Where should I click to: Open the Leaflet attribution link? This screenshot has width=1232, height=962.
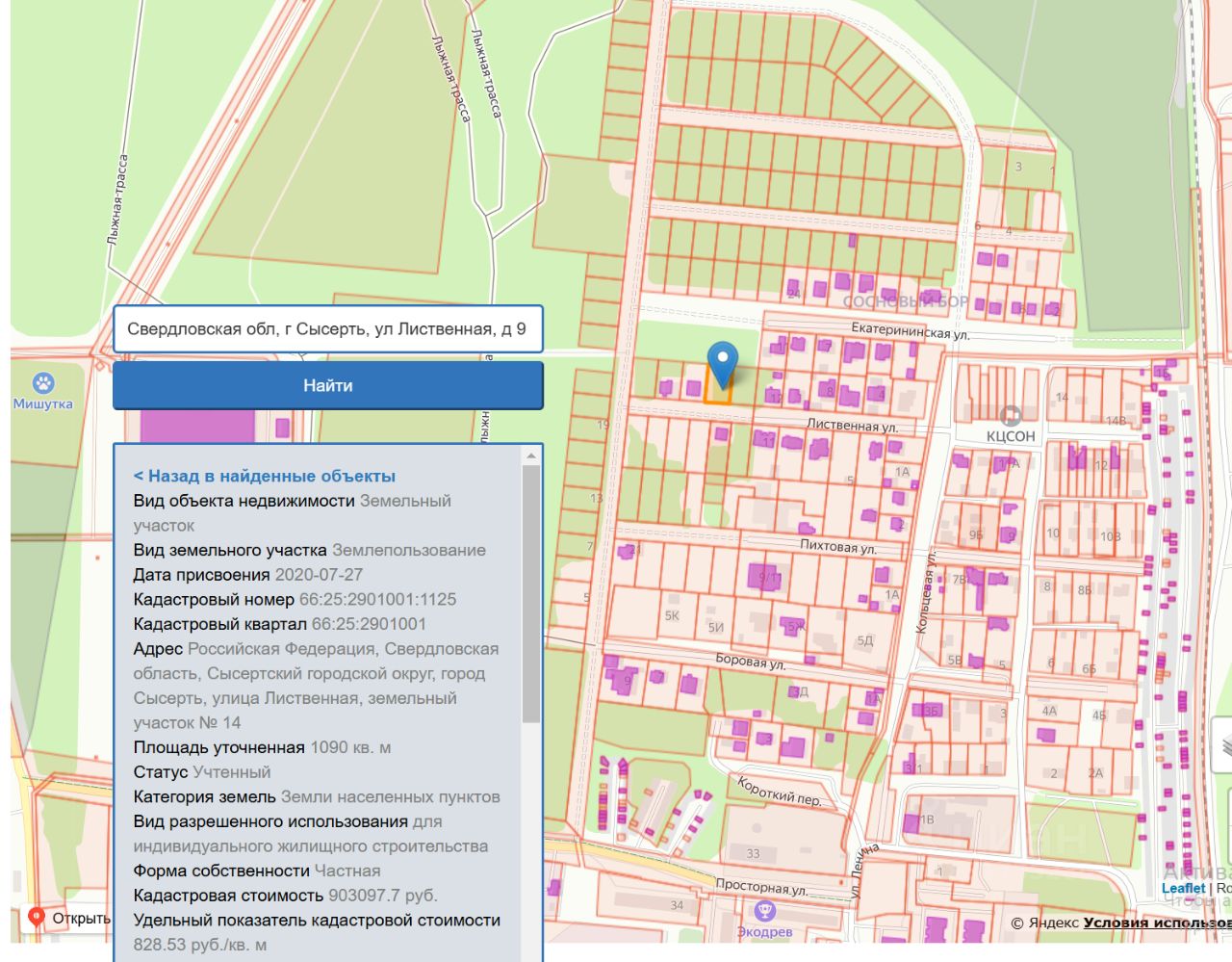[x=1182, y=888]
